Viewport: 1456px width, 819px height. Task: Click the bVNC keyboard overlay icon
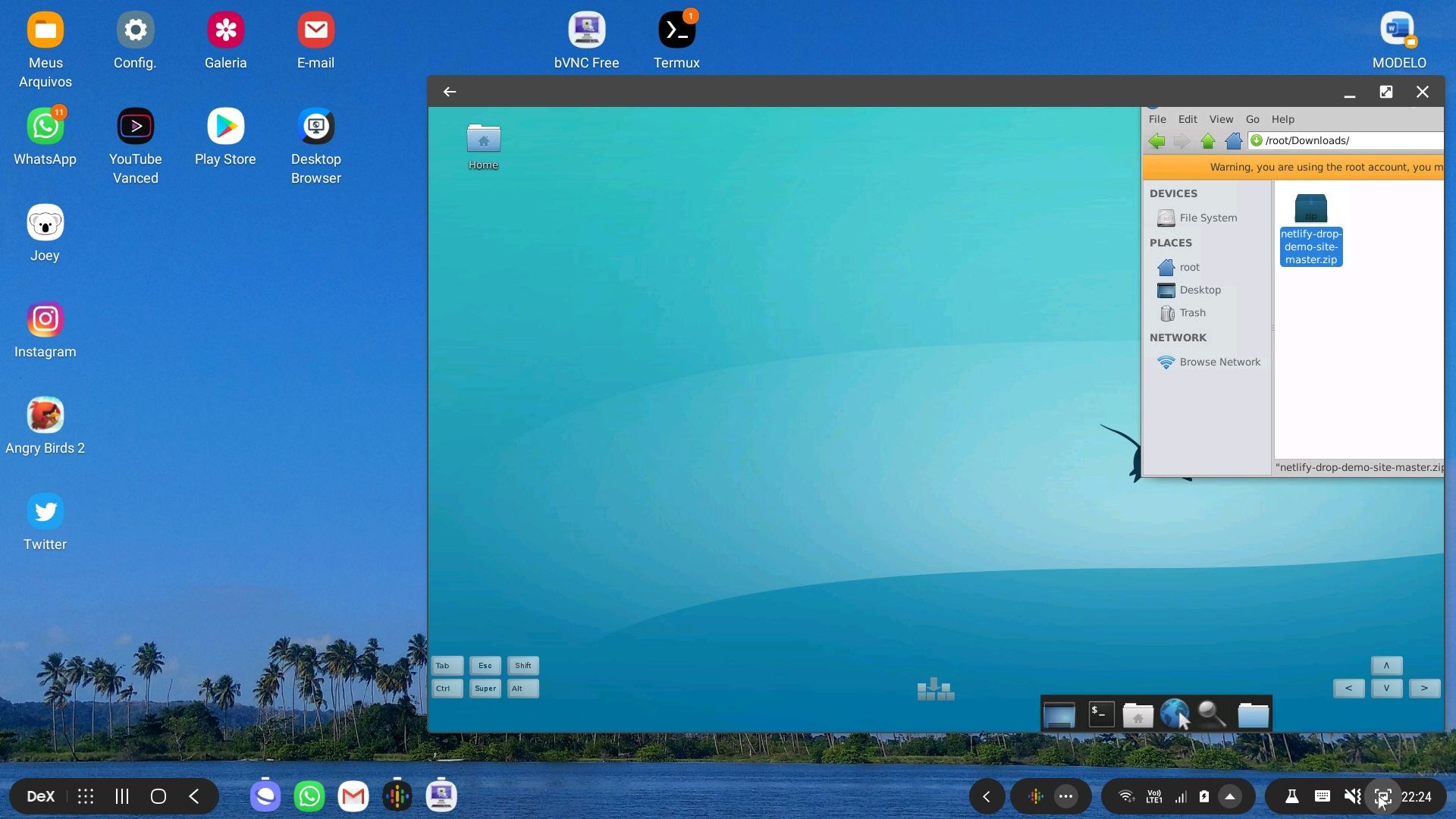point(936,689)
